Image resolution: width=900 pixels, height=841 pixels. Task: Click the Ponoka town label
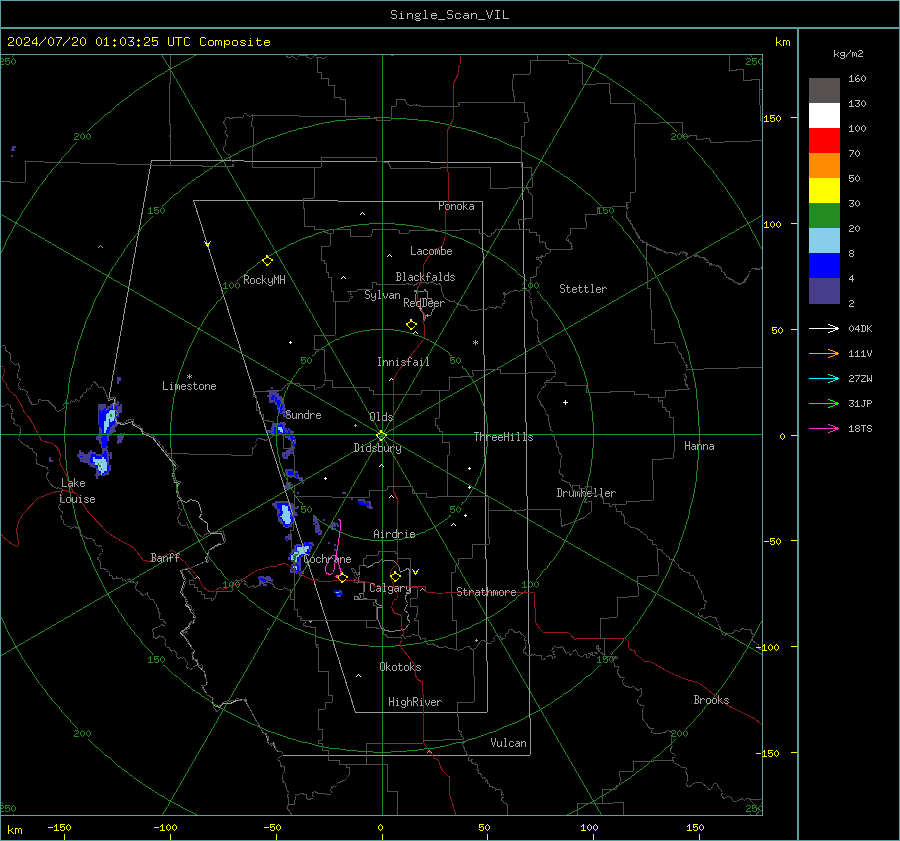click(456, 206)
